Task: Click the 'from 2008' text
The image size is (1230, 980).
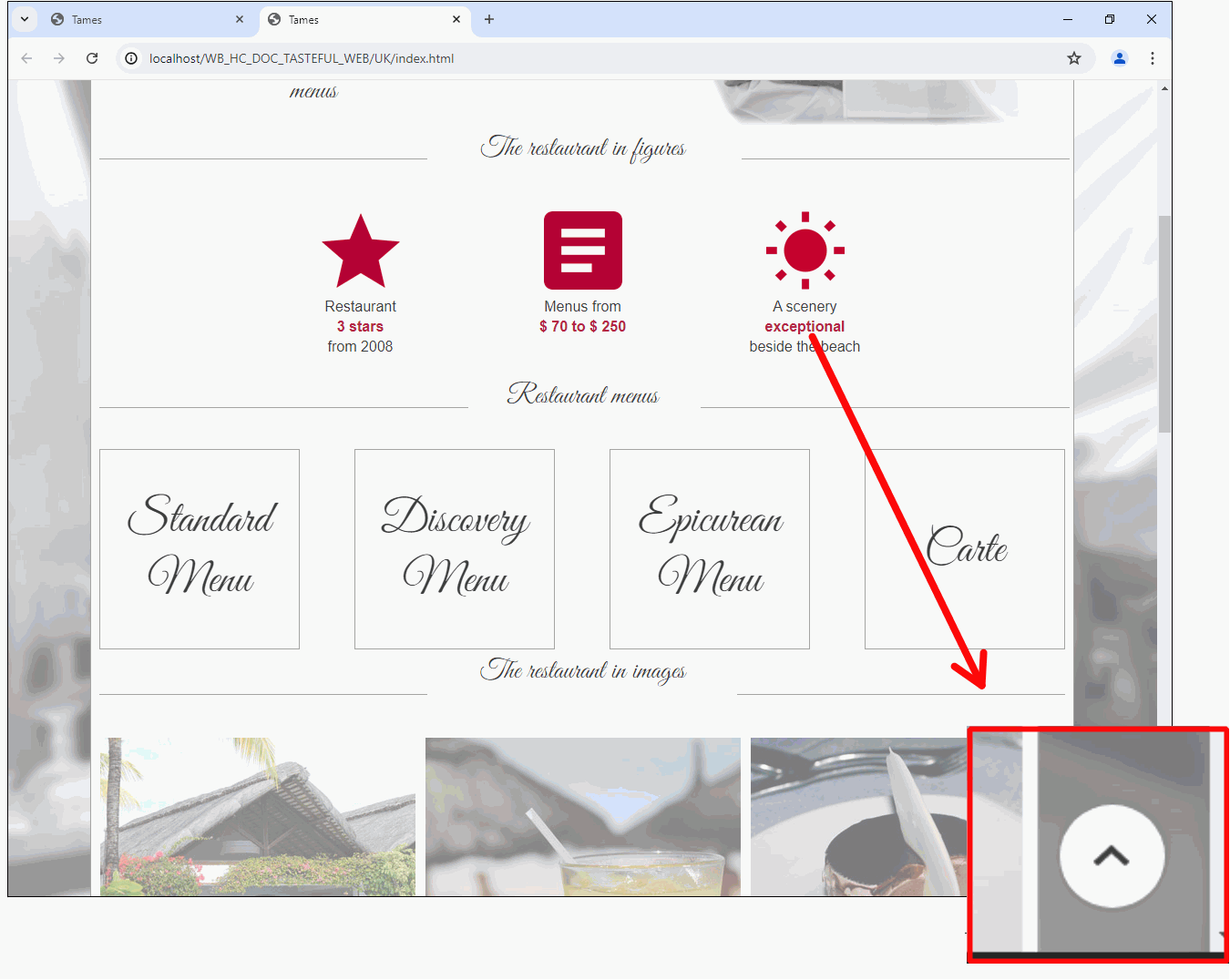Action: 360,346
